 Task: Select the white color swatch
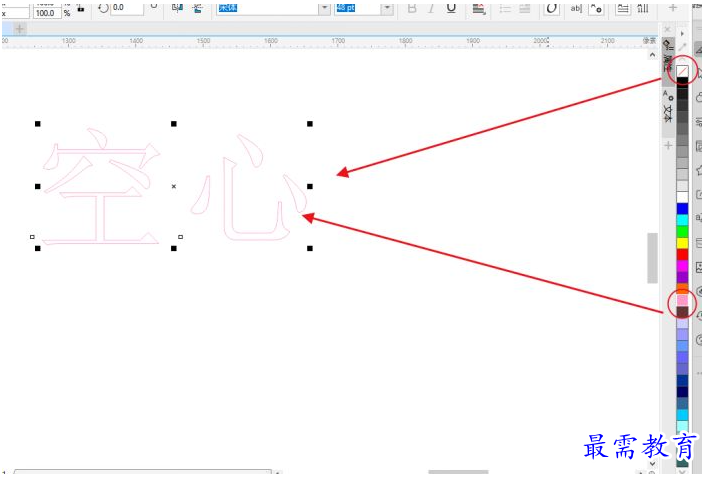pyautogui.click(x=683, y=197)
